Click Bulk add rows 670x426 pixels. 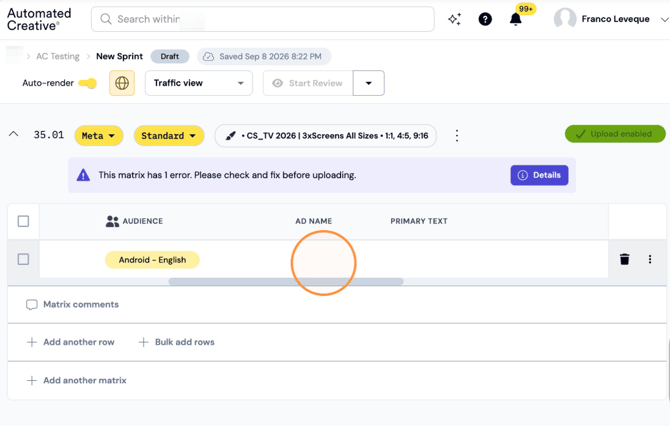[x=177, y=342]
